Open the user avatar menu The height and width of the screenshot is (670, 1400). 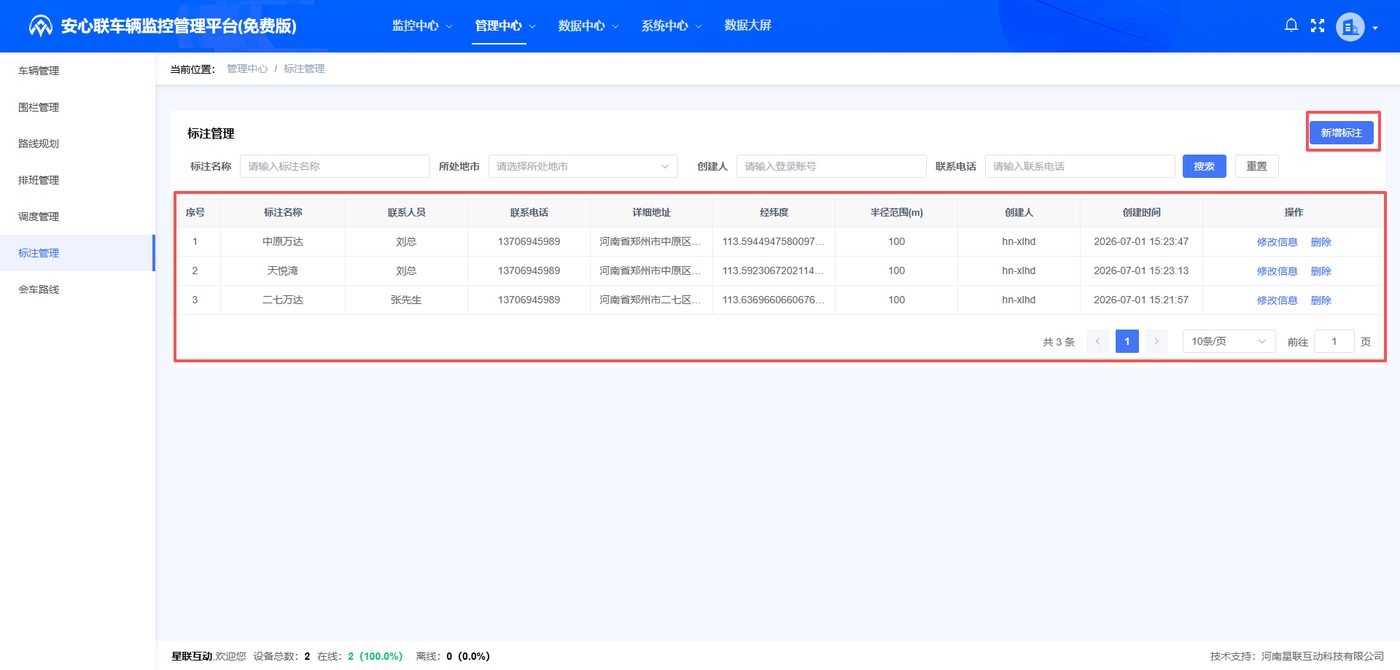tap(1350, 27)
